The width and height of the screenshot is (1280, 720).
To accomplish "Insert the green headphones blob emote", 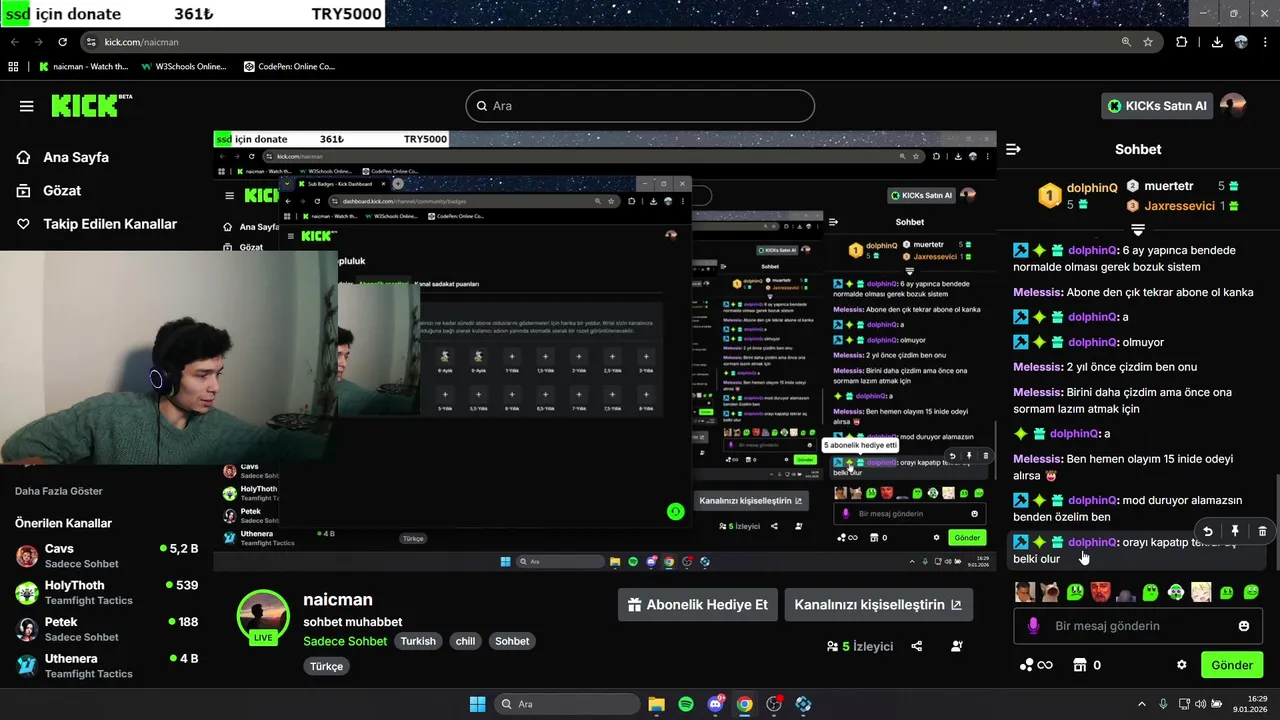I will point(1176,592).
